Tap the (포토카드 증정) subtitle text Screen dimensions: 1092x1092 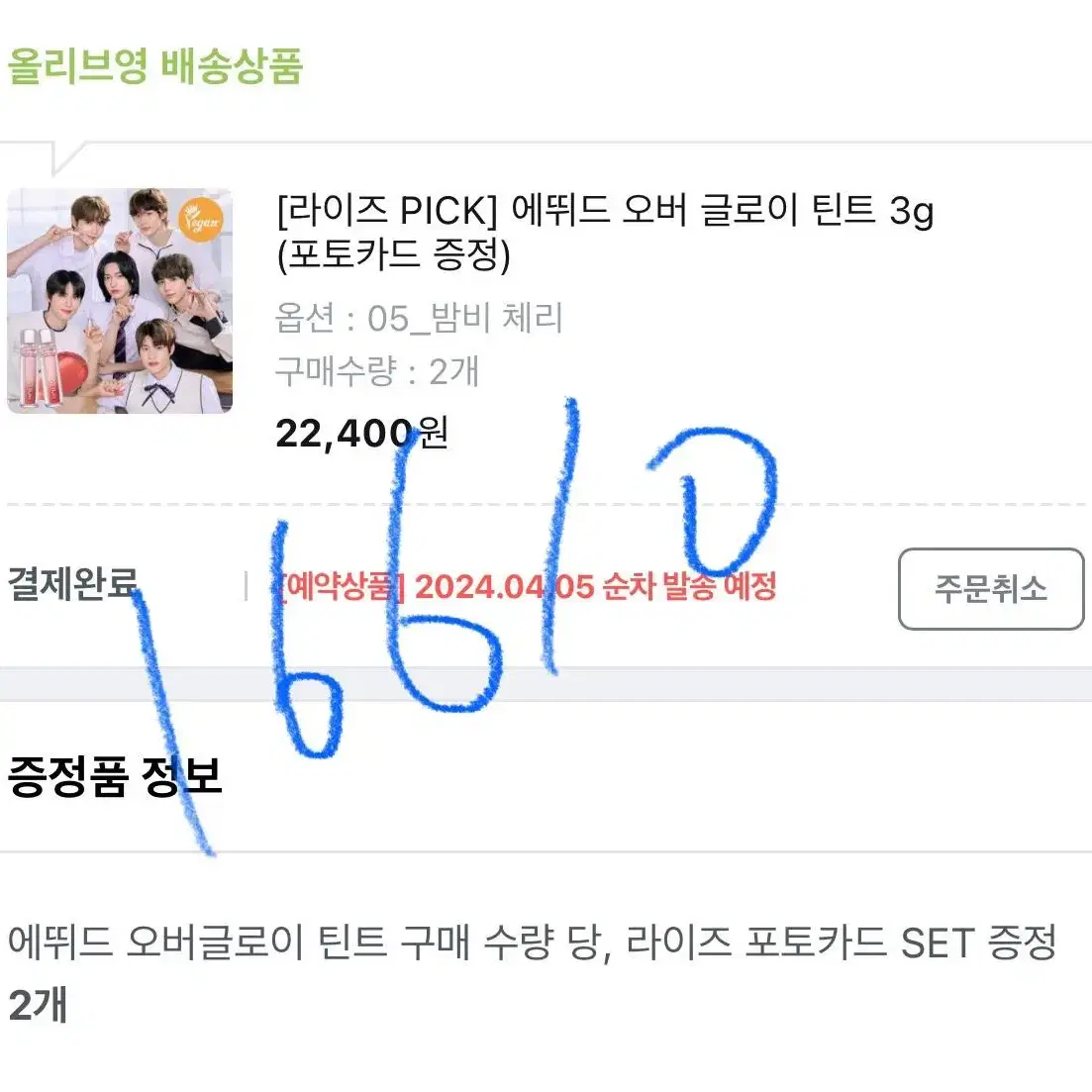click(393, 254)
